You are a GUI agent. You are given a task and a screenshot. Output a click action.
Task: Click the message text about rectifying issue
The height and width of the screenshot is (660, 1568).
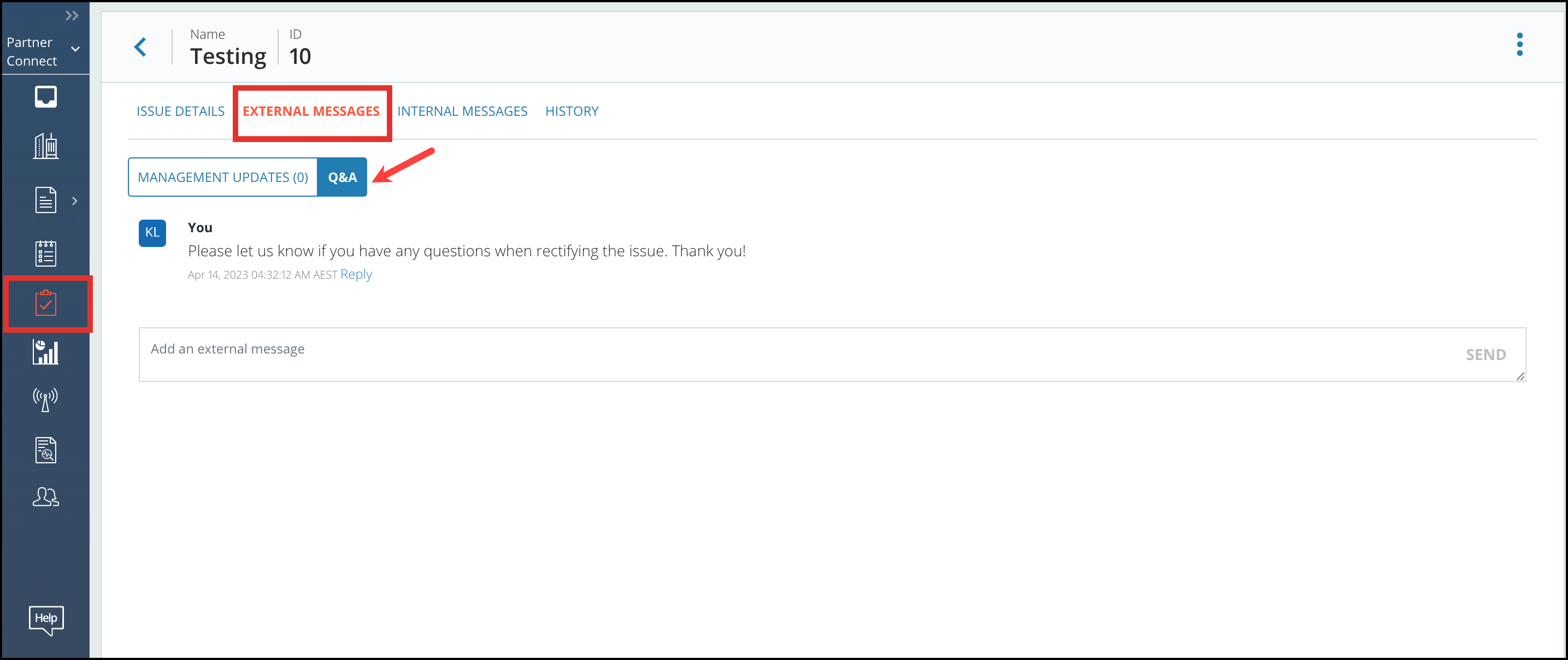click(x=467, y=251)
